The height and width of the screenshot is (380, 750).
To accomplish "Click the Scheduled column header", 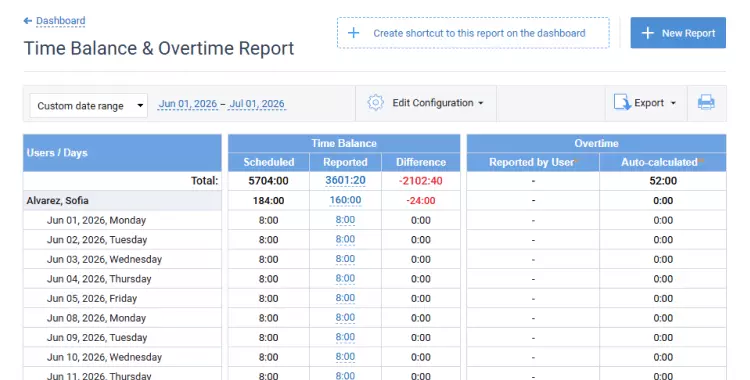I will (269, 162).
